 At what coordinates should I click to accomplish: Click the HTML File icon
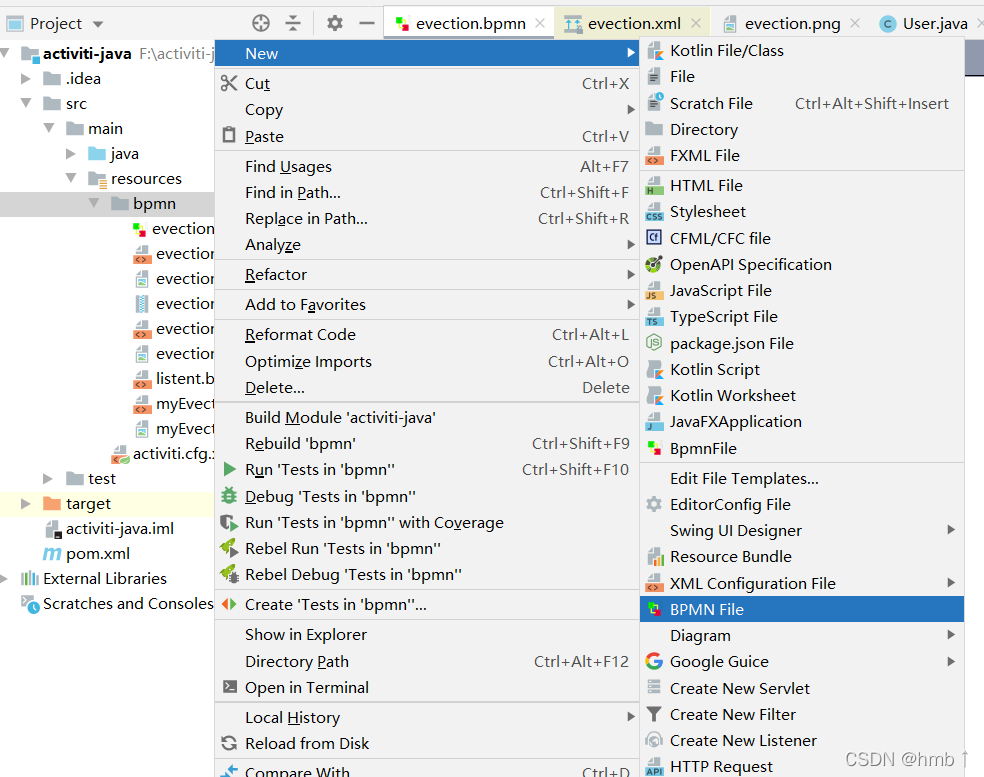(655, 186)
